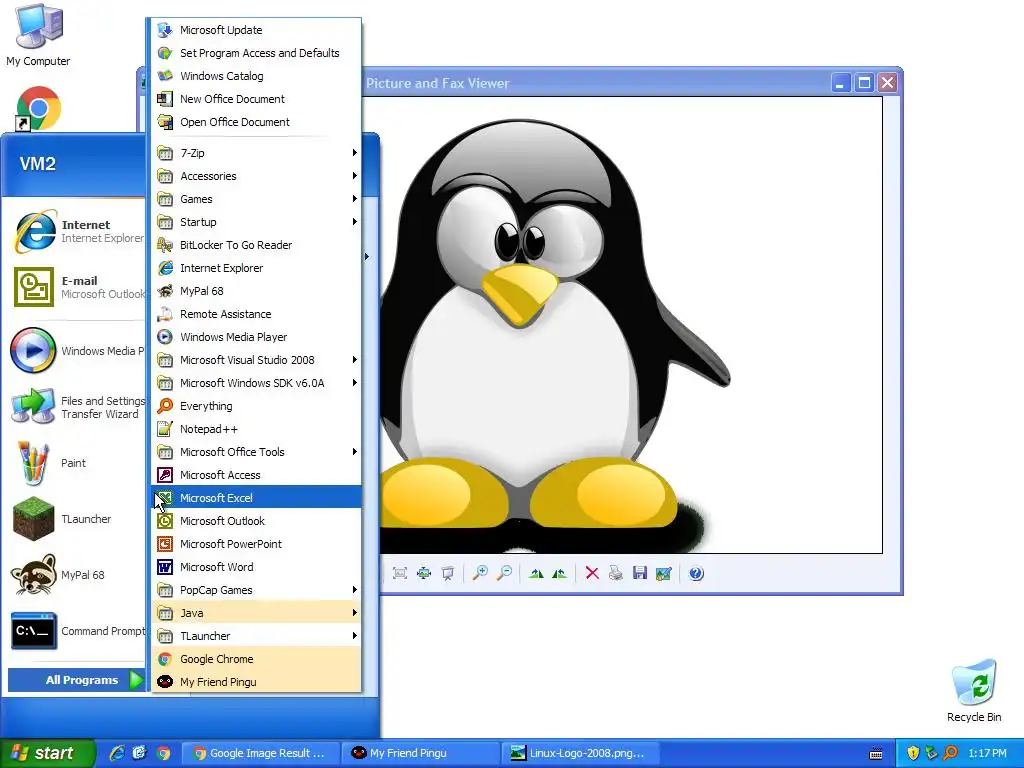Open on-screen keyboard icon in taskbar

pos(876,754)
